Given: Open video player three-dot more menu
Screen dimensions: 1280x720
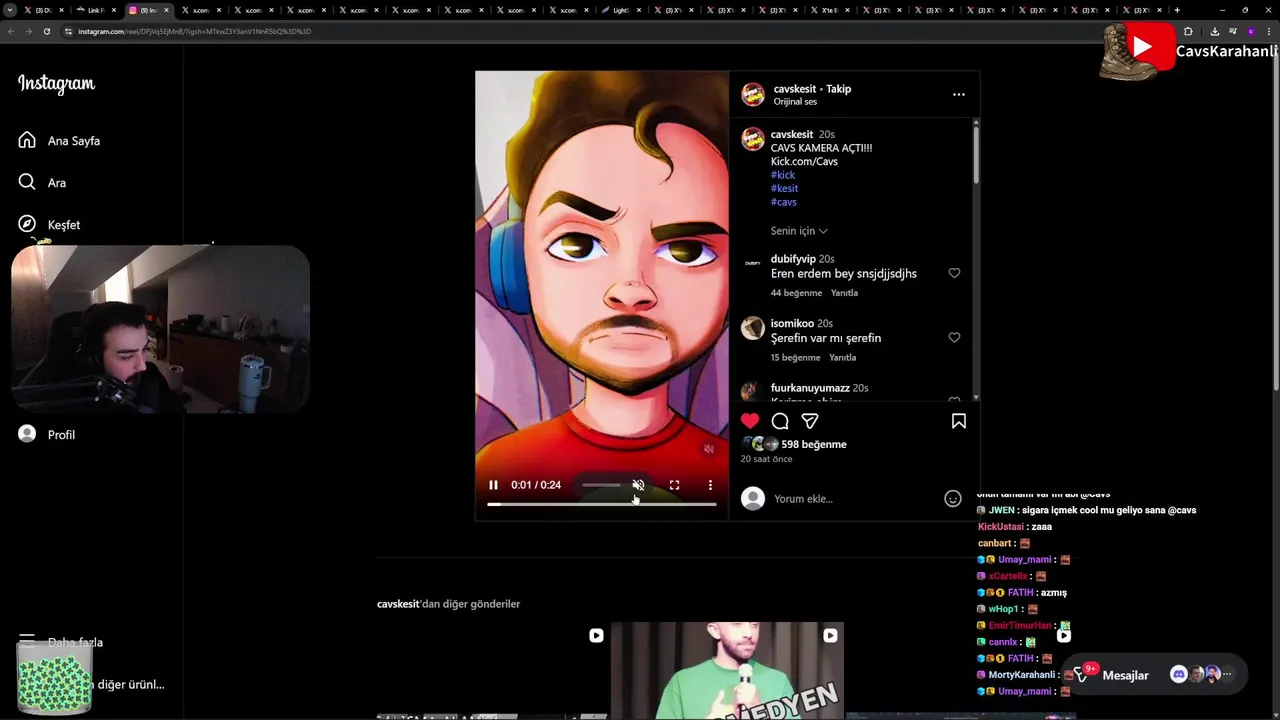Looking at the screenshot, I should tap(710, 485).
